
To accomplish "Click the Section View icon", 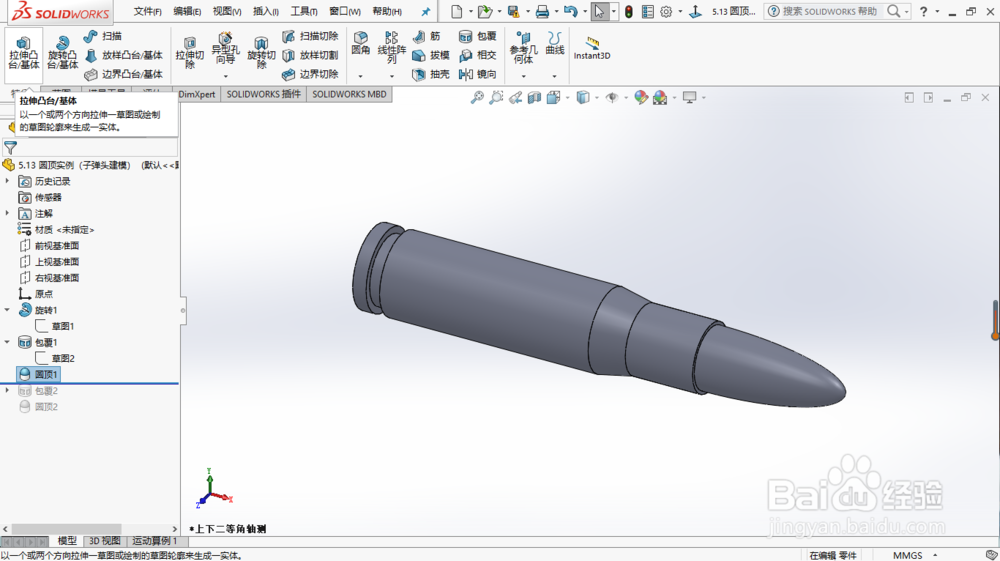I will 534,98.
